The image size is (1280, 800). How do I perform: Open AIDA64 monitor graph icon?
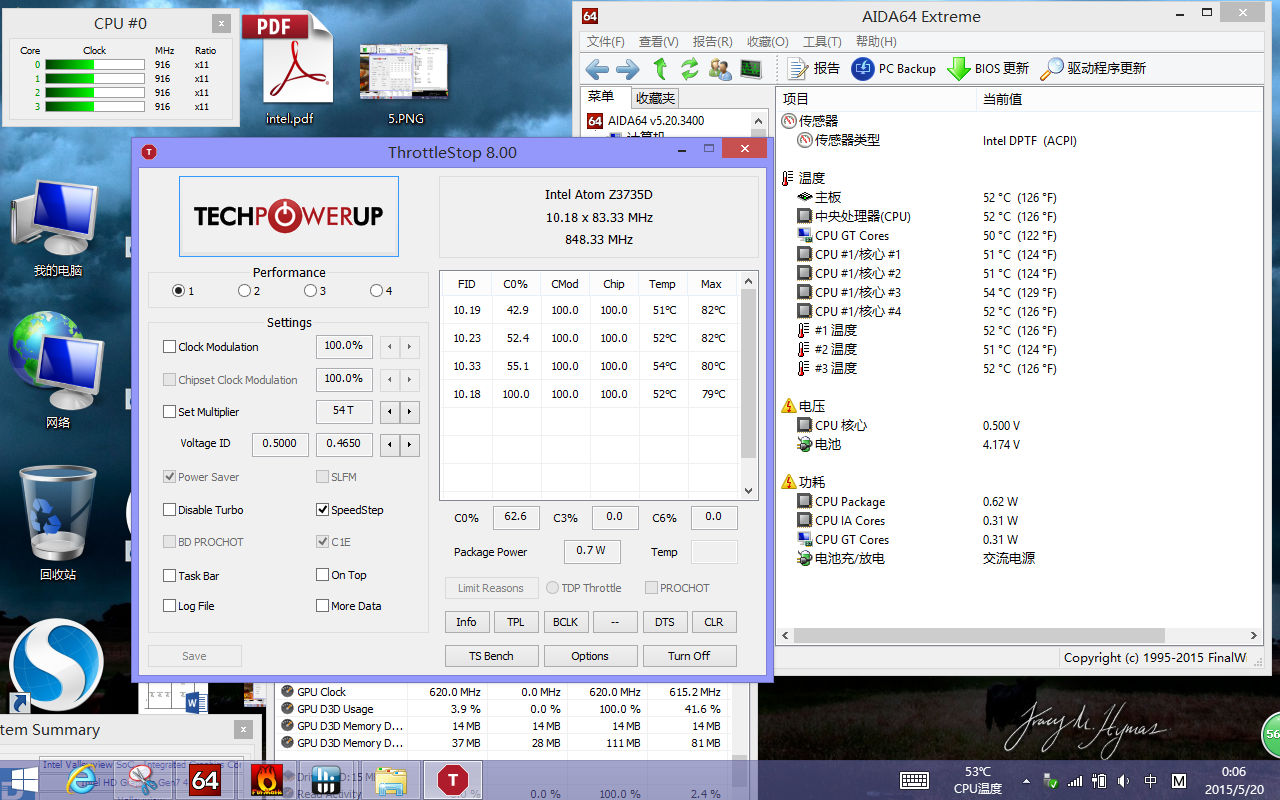750,69
